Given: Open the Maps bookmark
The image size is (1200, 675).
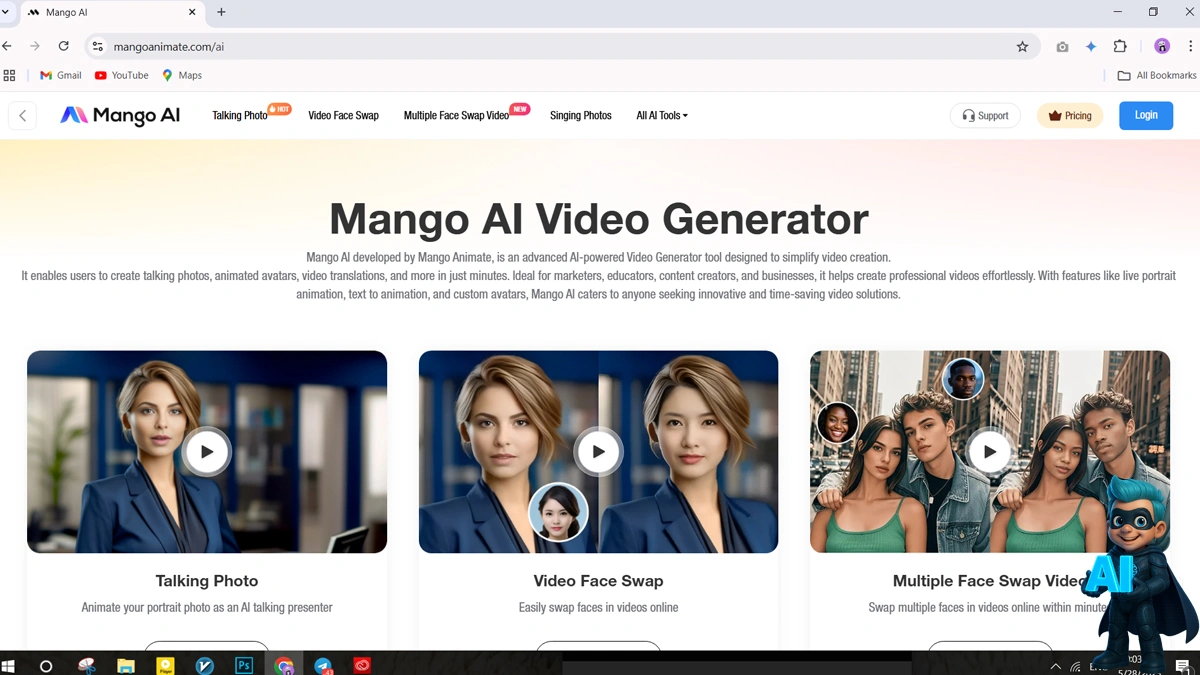Looking at the screenshot, I should (182, 75).
